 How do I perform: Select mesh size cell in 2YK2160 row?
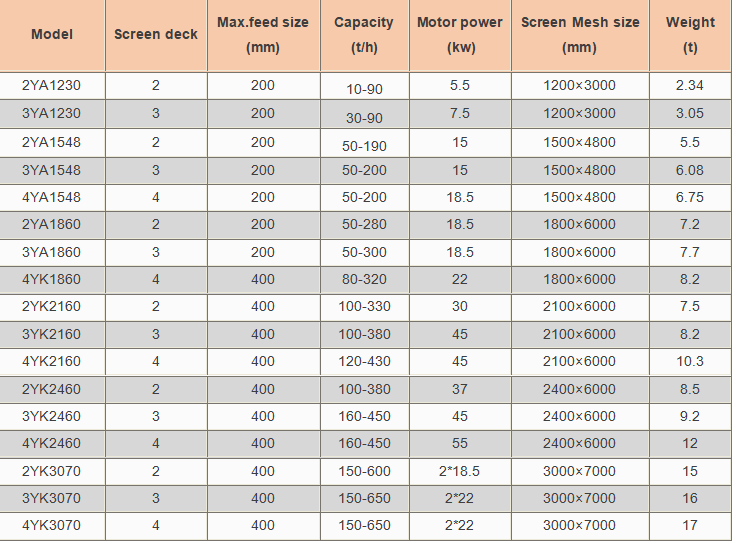click(580, 307)
